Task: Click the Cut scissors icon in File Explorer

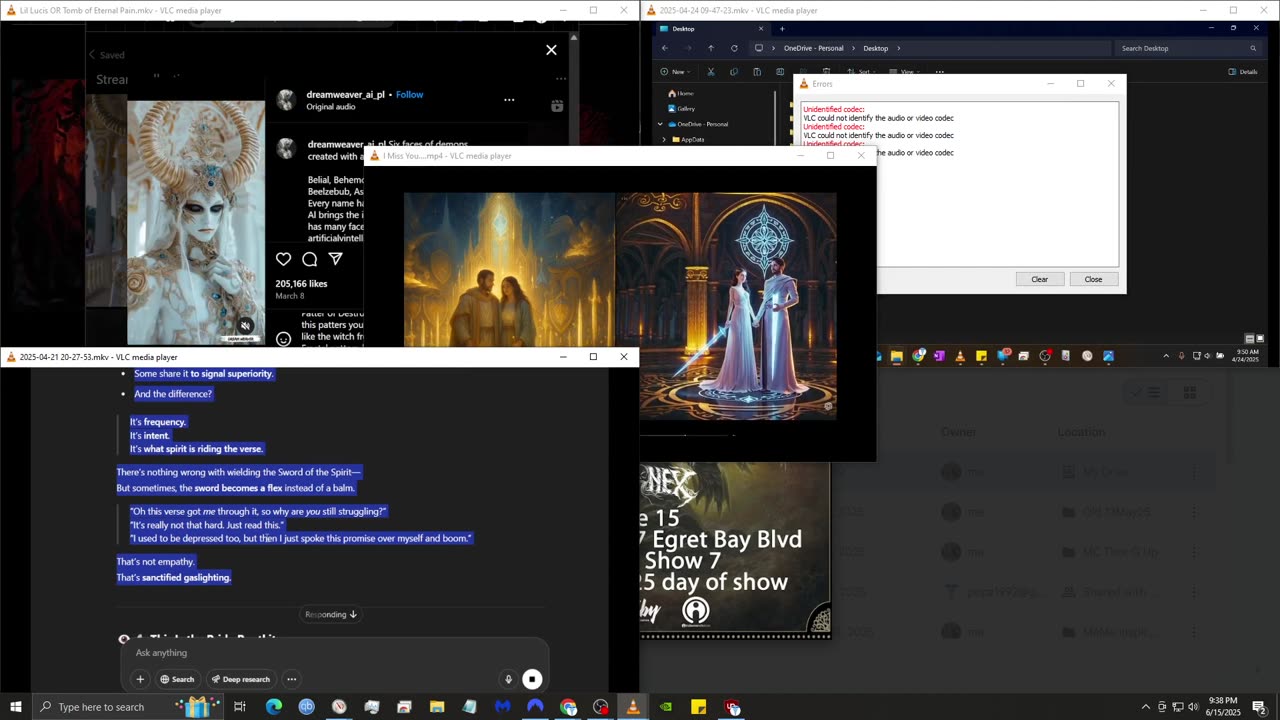Action: point(711,72)
